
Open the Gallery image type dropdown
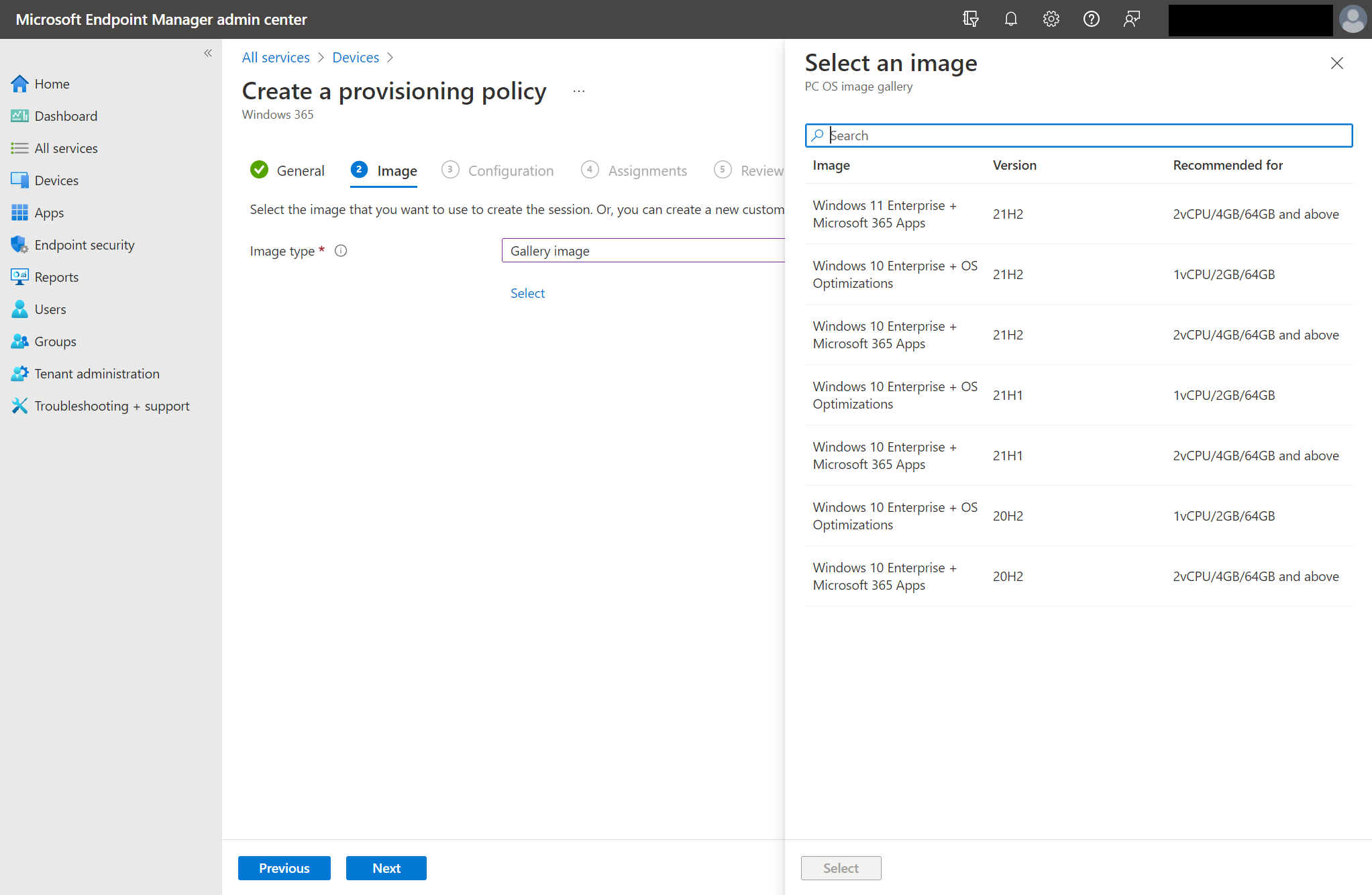coord(643,251)
